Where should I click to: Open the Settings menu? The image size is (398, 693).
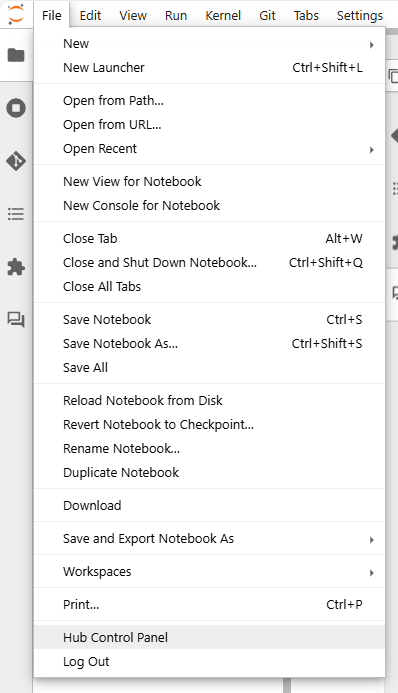point(360,15)
